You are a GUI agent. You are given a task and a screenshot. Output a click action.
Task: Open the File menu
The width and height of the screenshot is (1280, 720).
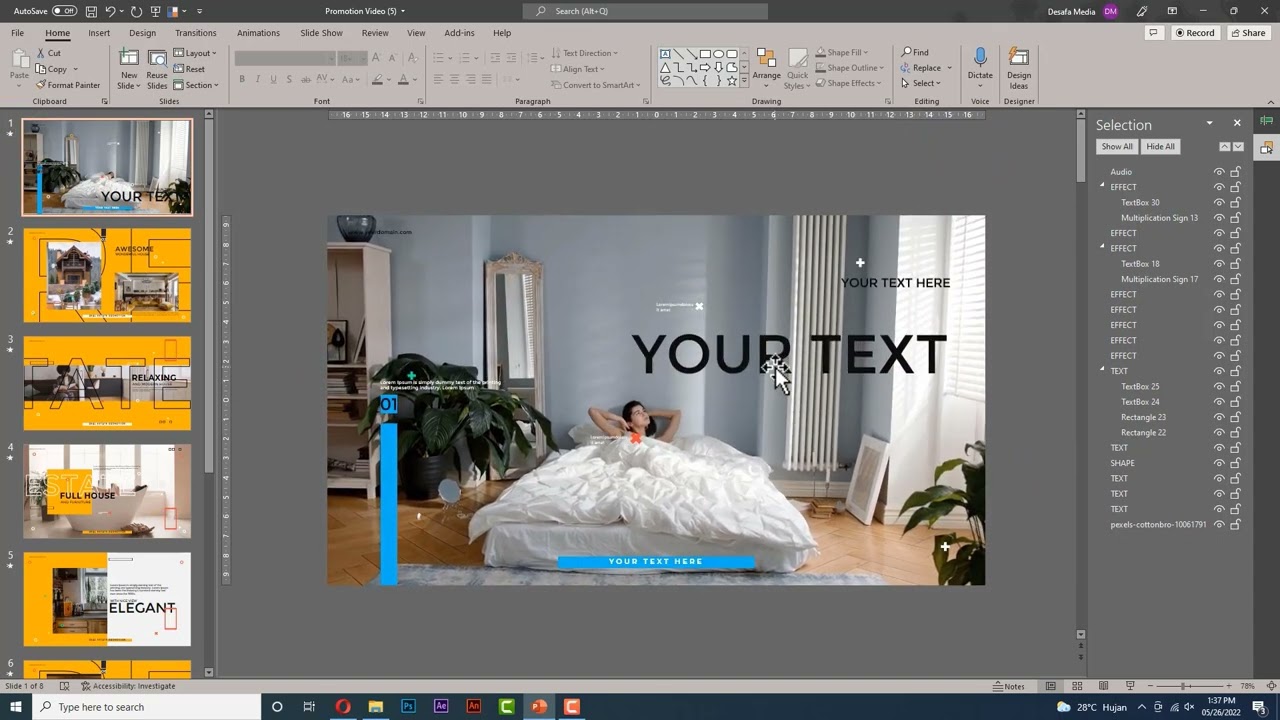17,33
